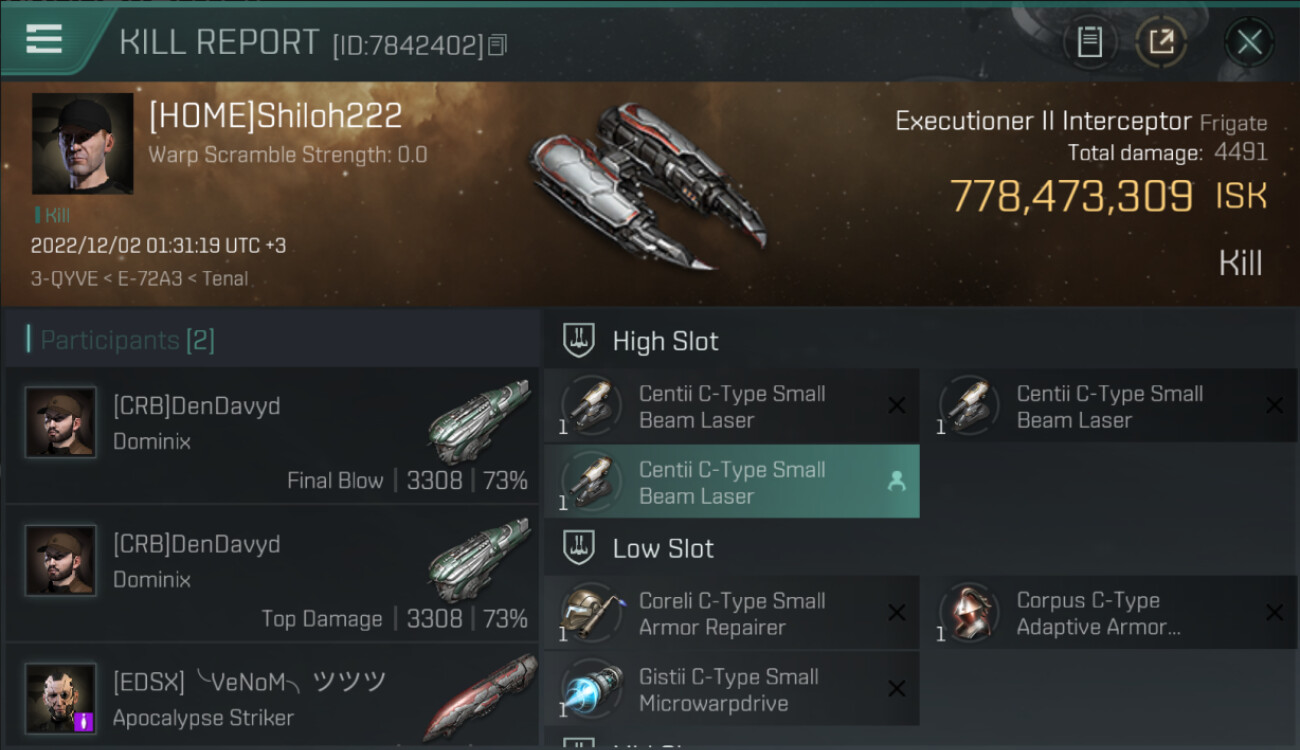Select first Centii C-Type Small Beam Laser
This screenshot has width=1300, height=750.
732,406
